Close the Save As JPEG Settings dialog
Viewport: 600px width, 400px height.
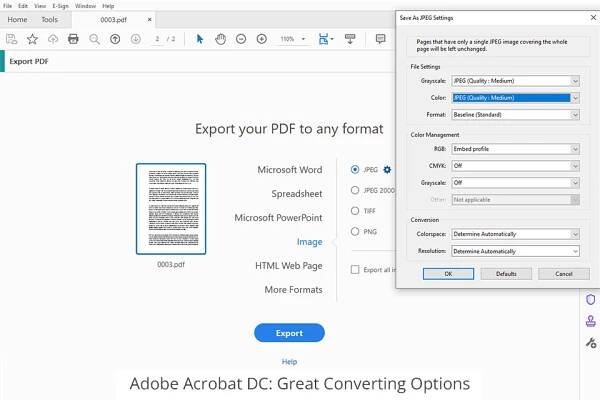click(593, 18)
